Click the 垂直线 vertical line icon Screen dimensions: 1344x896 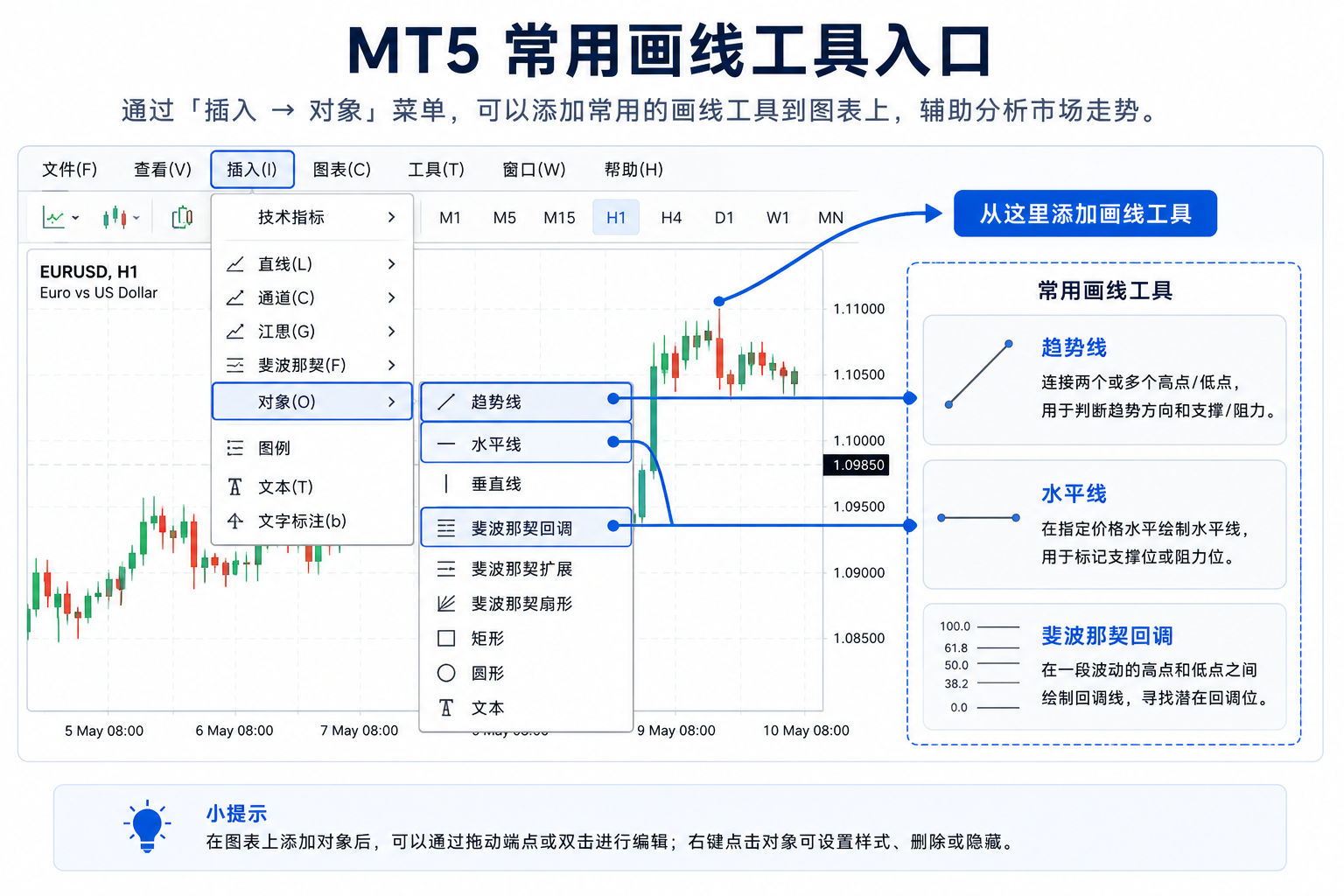pyautogui.click(x=446, y=484)
